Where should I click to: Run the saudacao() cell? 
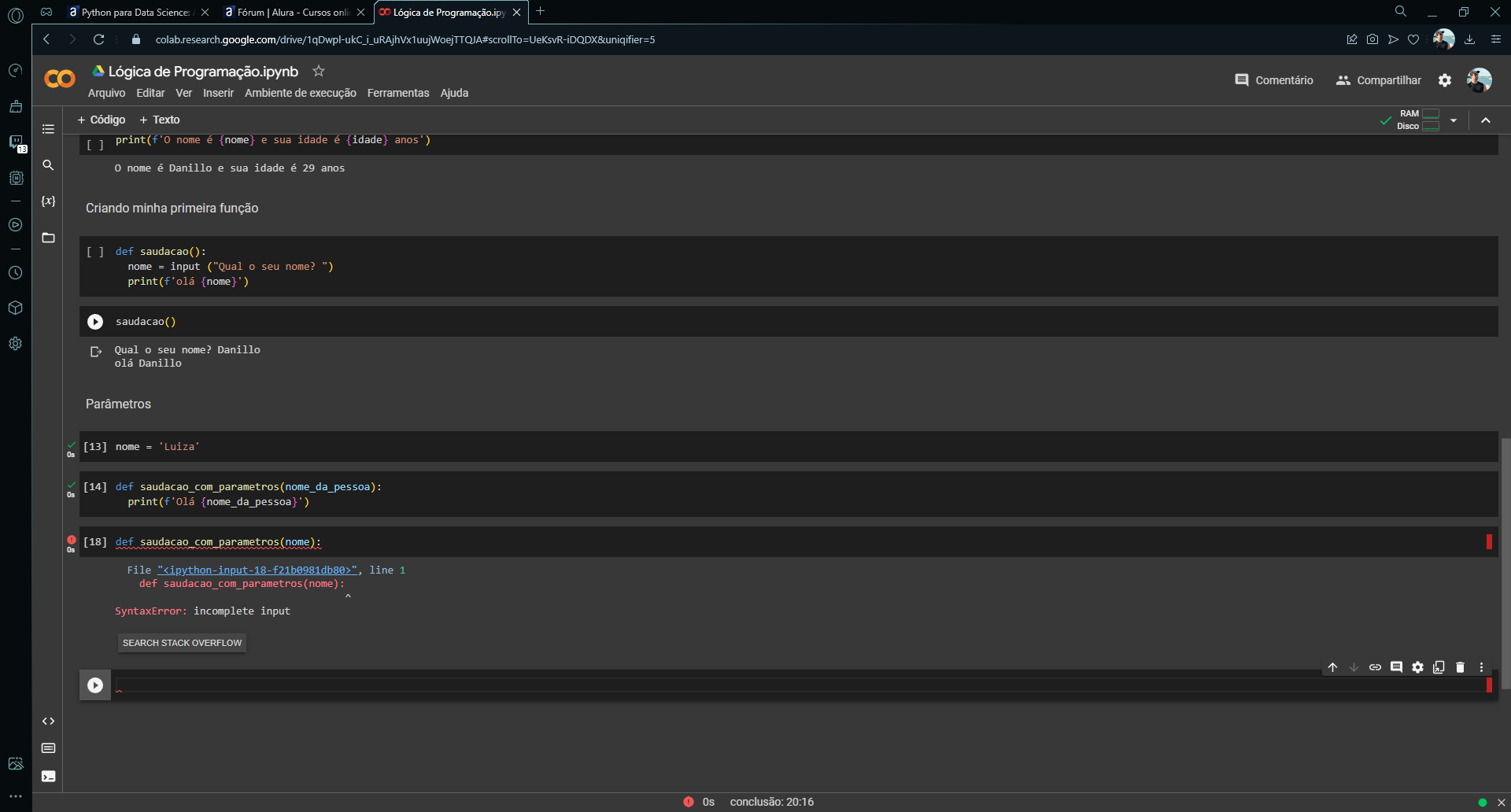[x=95, y=322]
